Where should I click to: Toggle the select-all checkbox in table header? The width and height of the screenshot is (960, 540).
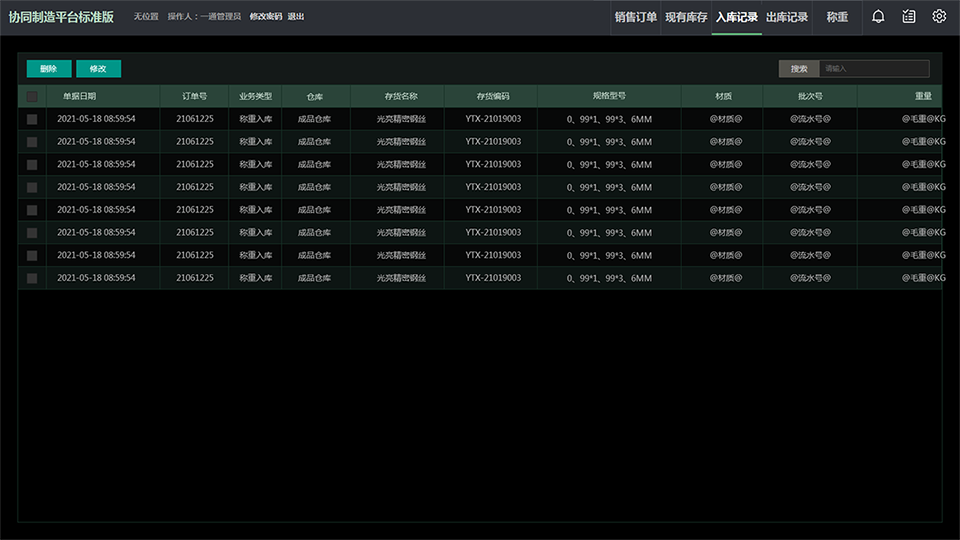coord(32,97)
